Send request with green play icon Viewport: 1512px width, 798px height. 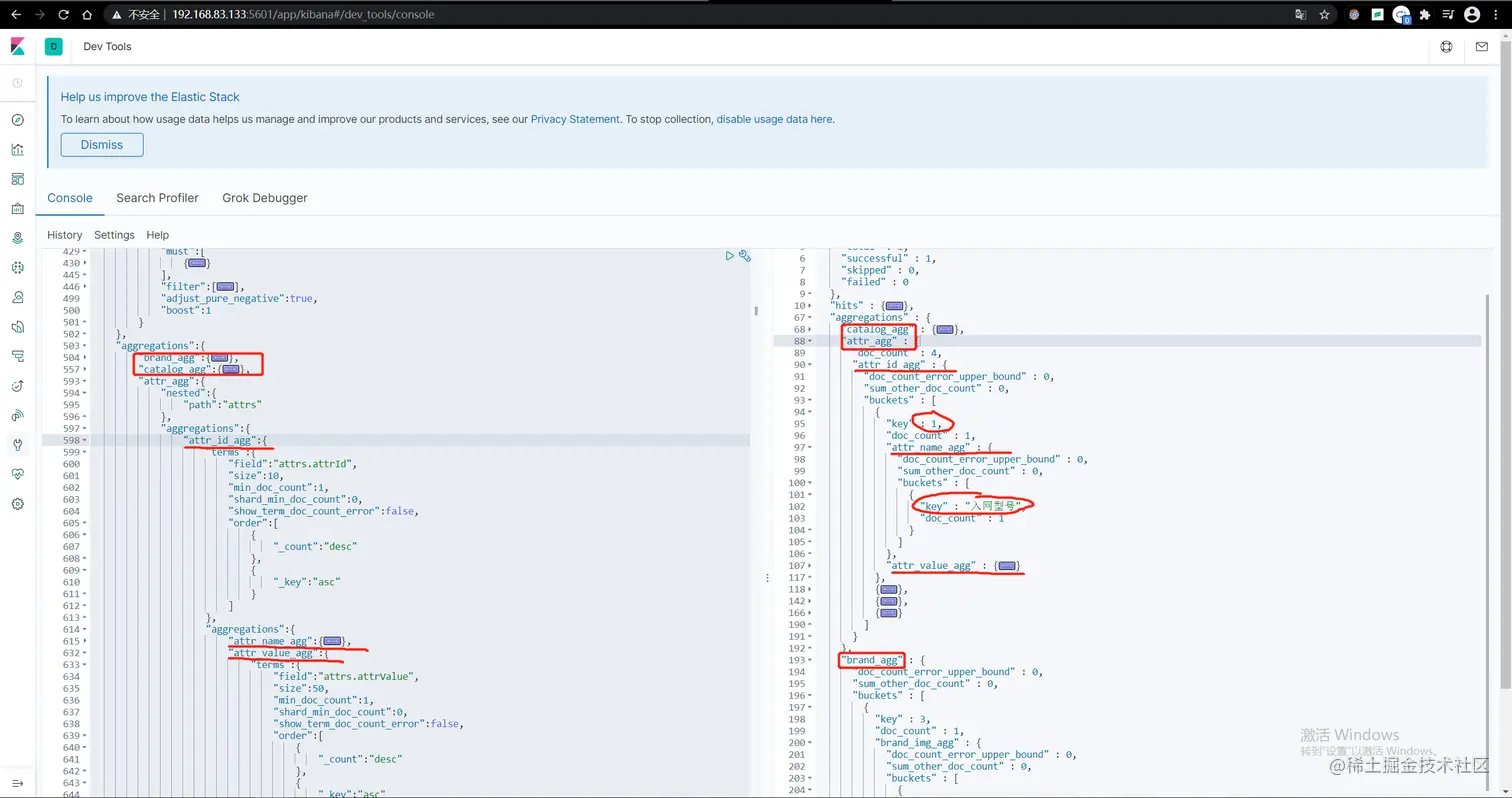coord(730,256)
